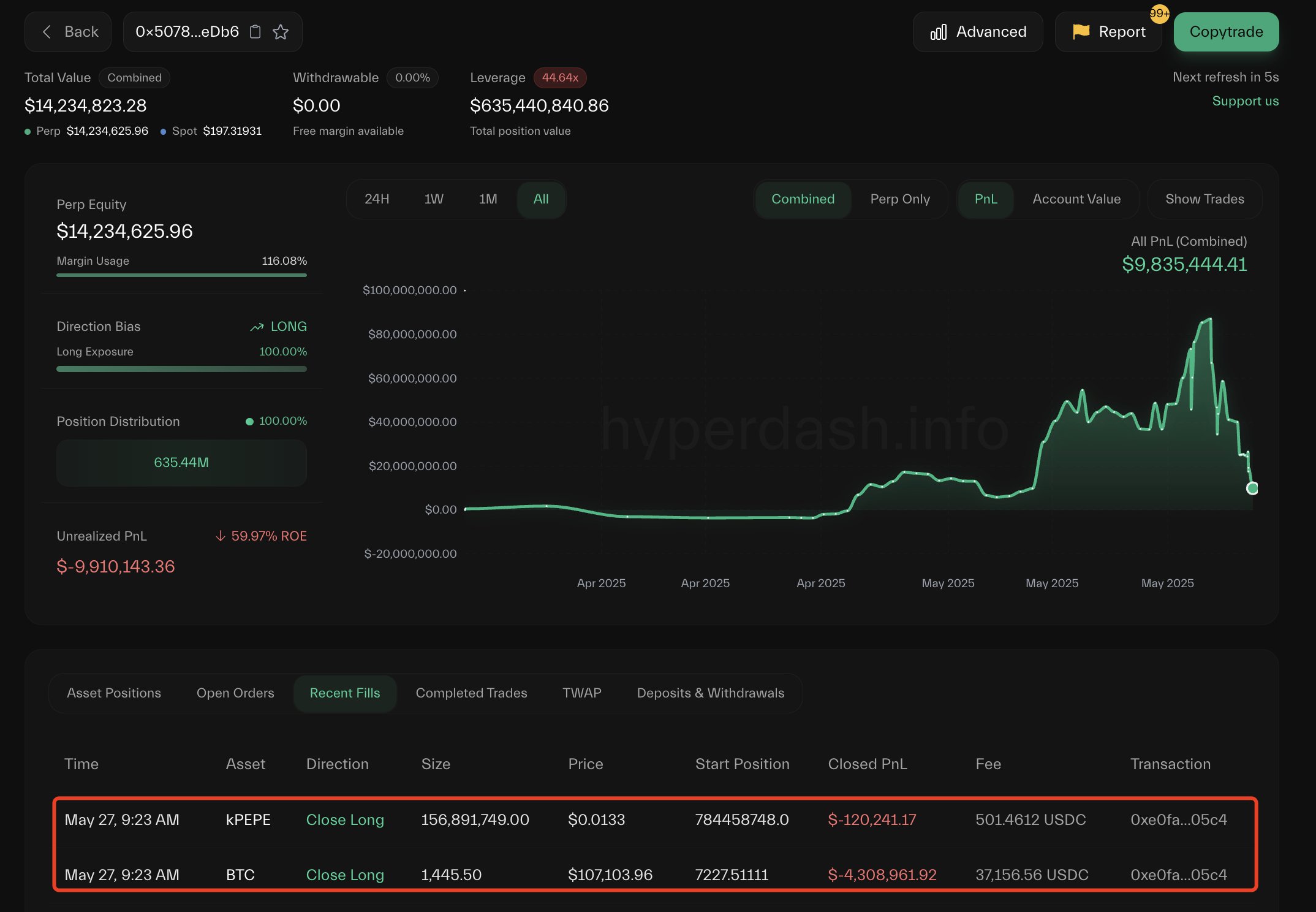
Task: Toggle Show Trades on the chart
Action: coord(1204,199)
